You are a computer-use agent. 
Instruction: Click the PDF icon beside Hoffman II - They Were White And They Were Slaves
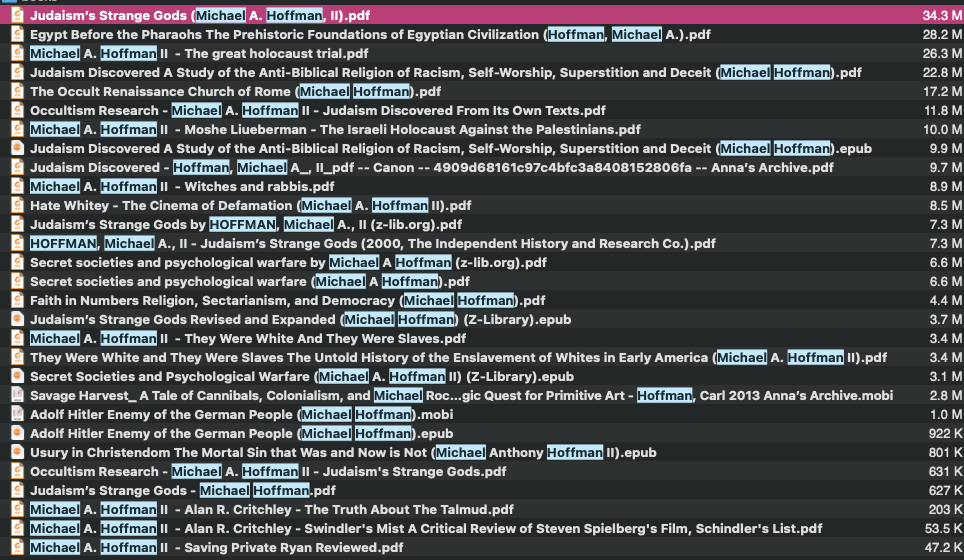tap(18, 339)
